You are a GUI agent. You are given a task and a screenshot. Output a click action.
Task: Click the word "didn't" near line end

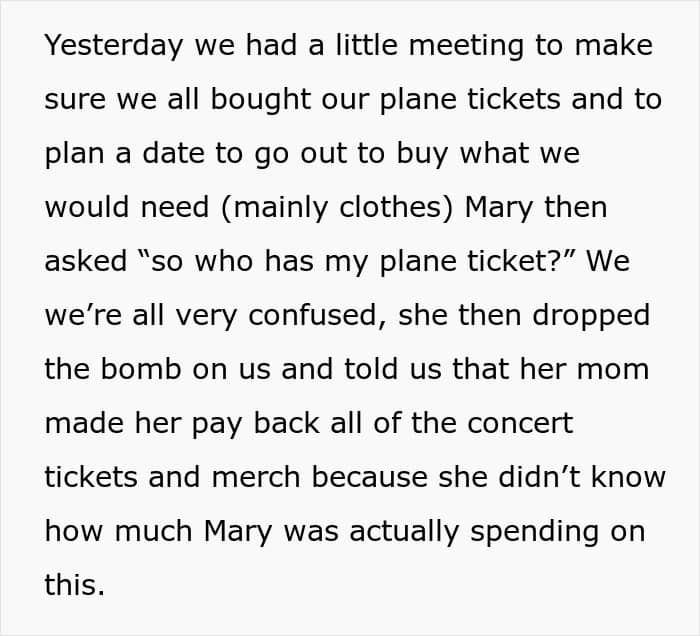click(x=539, y=478)
